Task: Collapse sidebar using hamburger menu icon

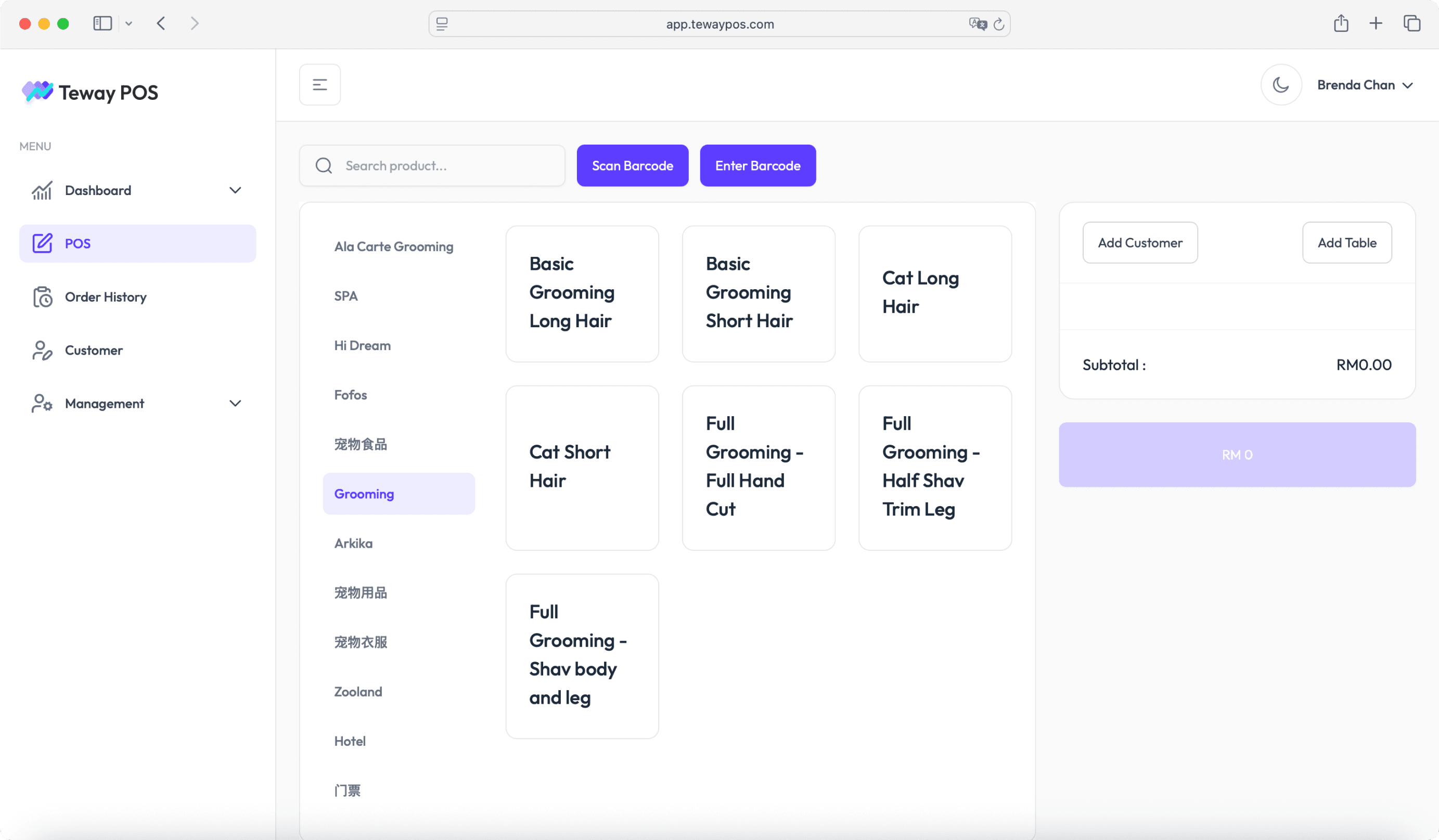Action: (320, 85)
